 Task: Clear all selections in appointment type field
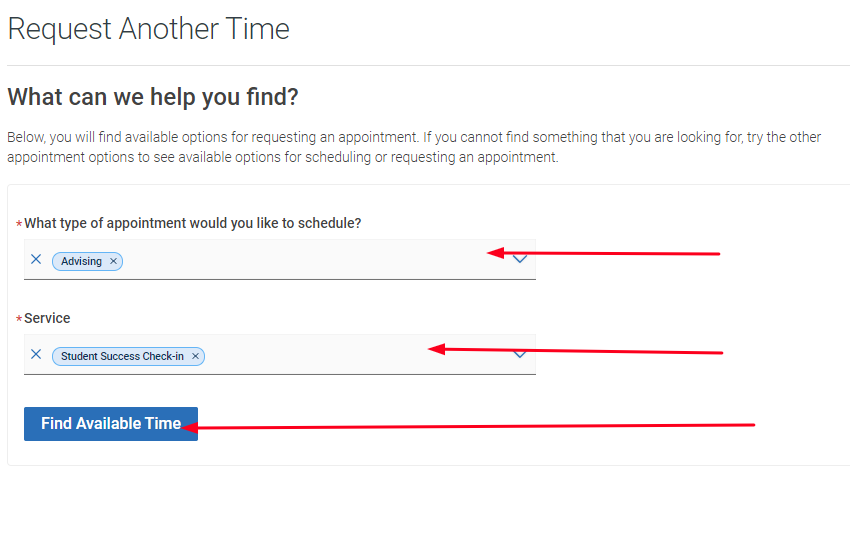tap(36, 260)
